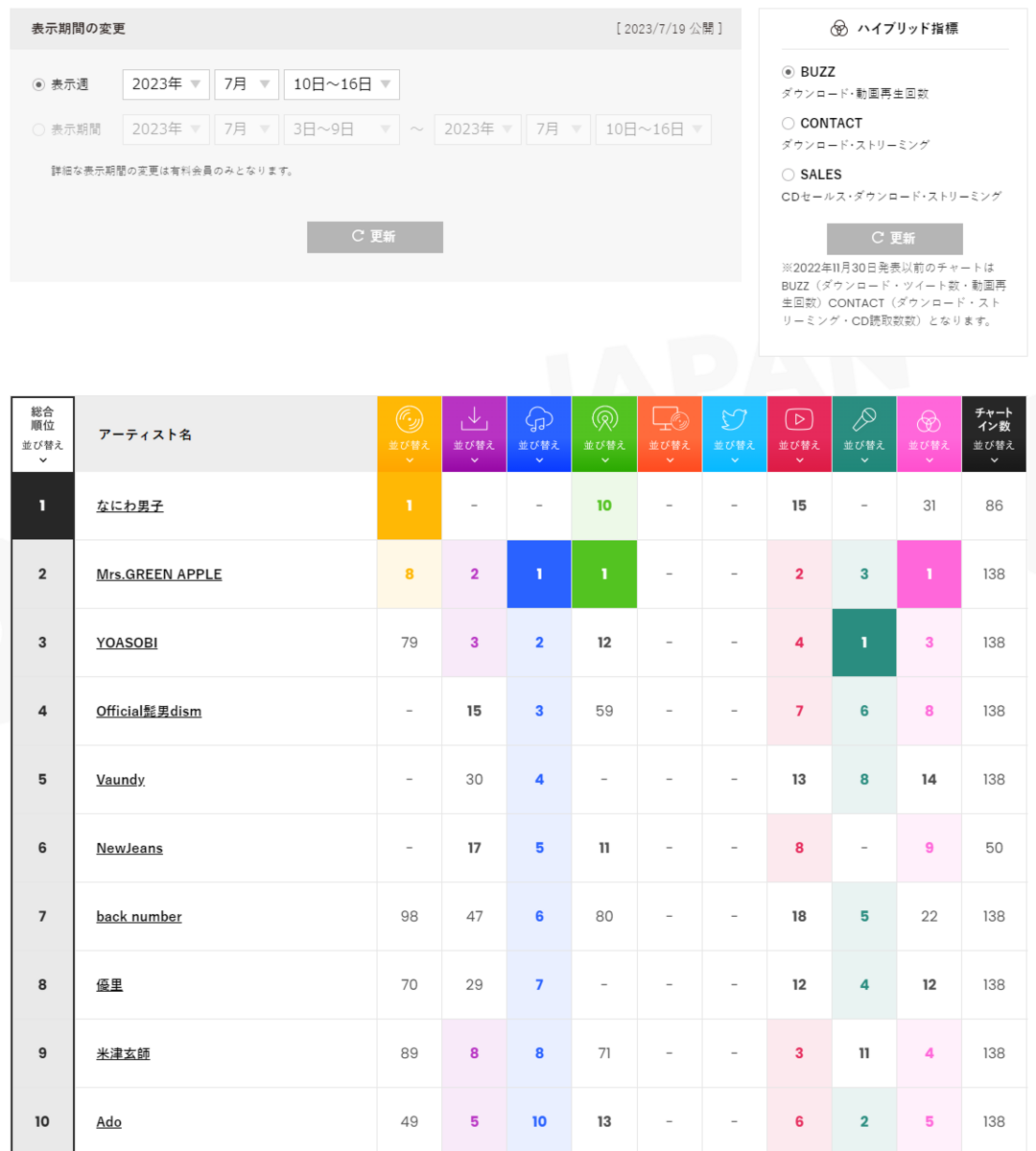Open the period end 10日〜16日 dropdown
The image size is (1036, 1151).
tap(653, 129)
